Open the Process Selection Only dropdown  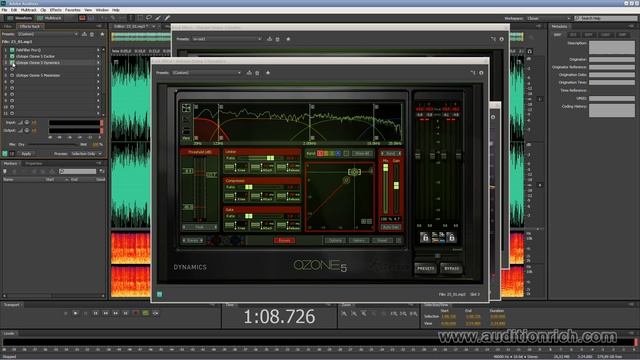86,153
